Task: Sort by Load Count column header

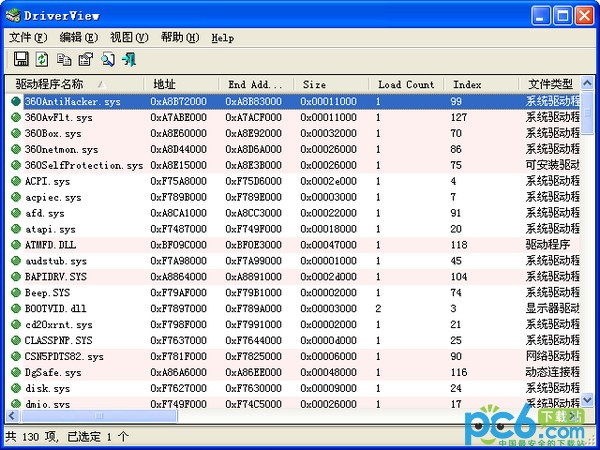Action: tap(406, 84)
